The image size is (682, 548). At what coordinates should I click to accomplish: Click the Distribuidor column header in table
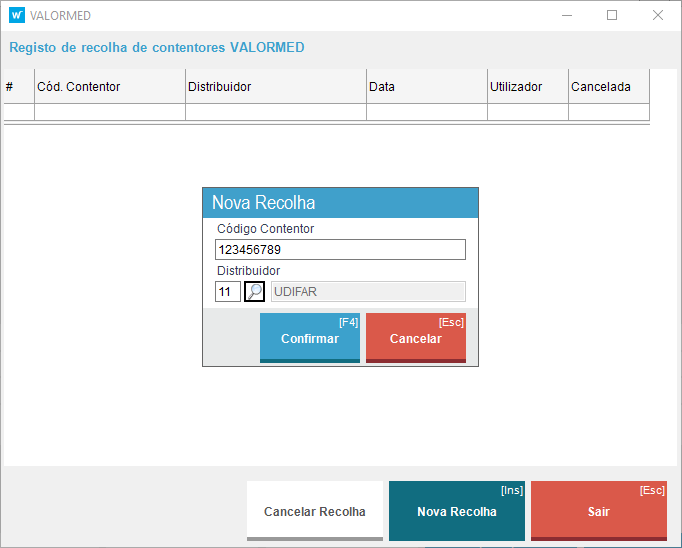275,87
